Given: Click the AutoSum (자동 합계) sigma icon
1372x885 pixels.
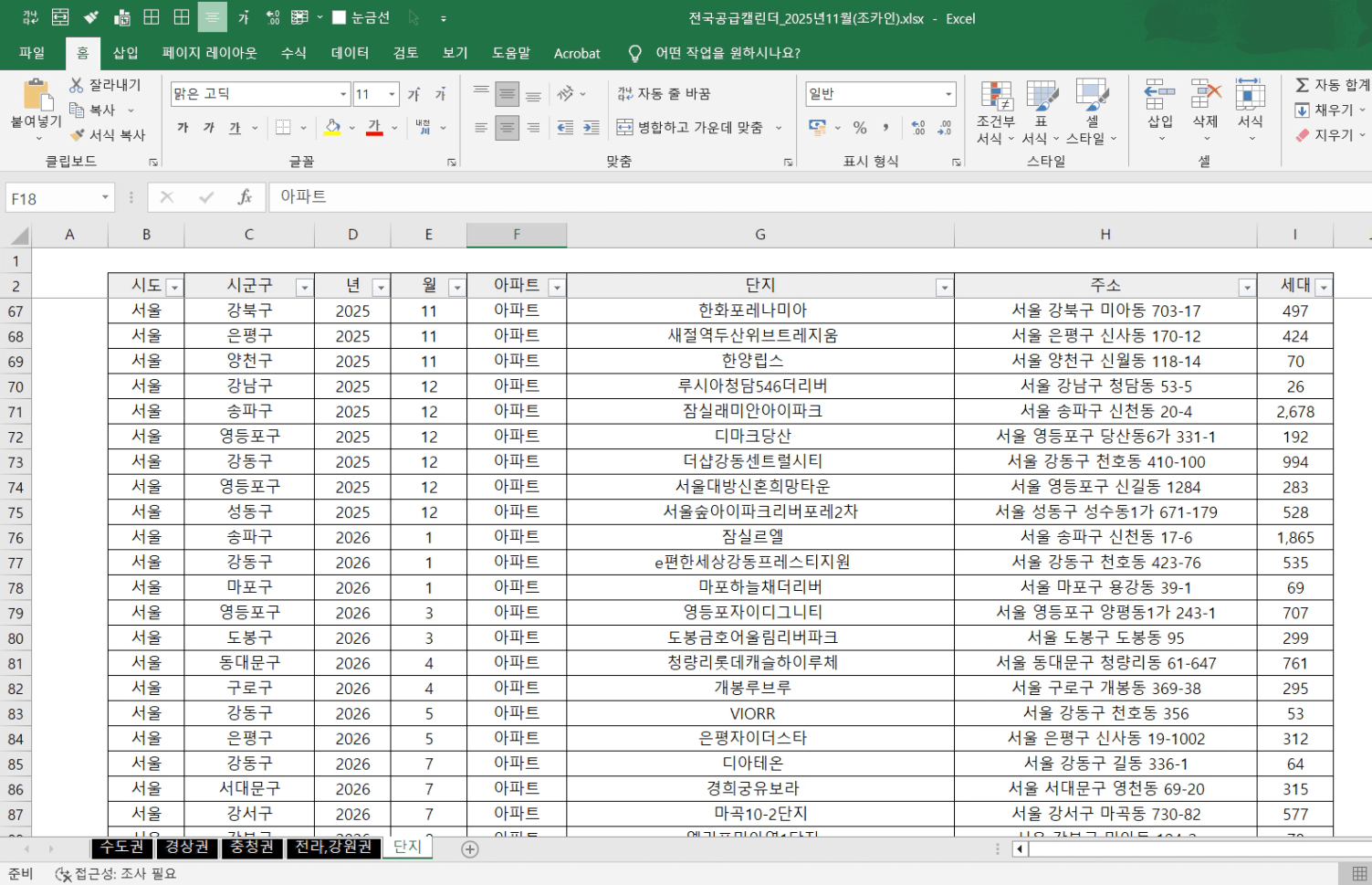Looking at the screenshot, I should [x=1303, y=85].
